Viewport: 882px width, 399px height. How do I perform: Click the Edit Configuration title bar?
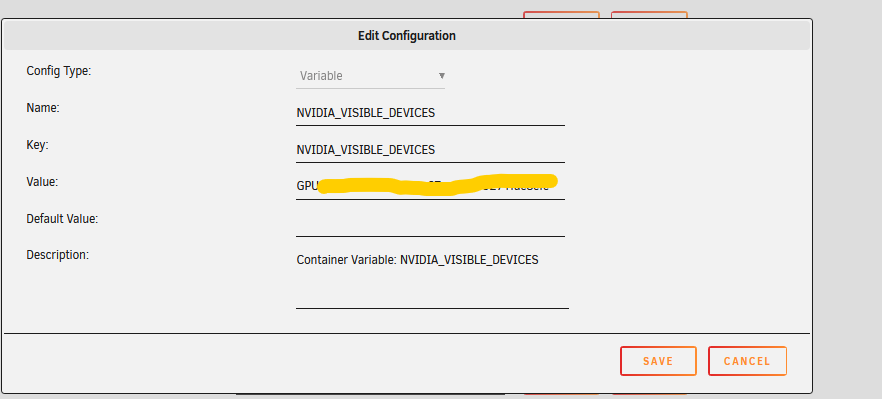(x=407, y=36)
